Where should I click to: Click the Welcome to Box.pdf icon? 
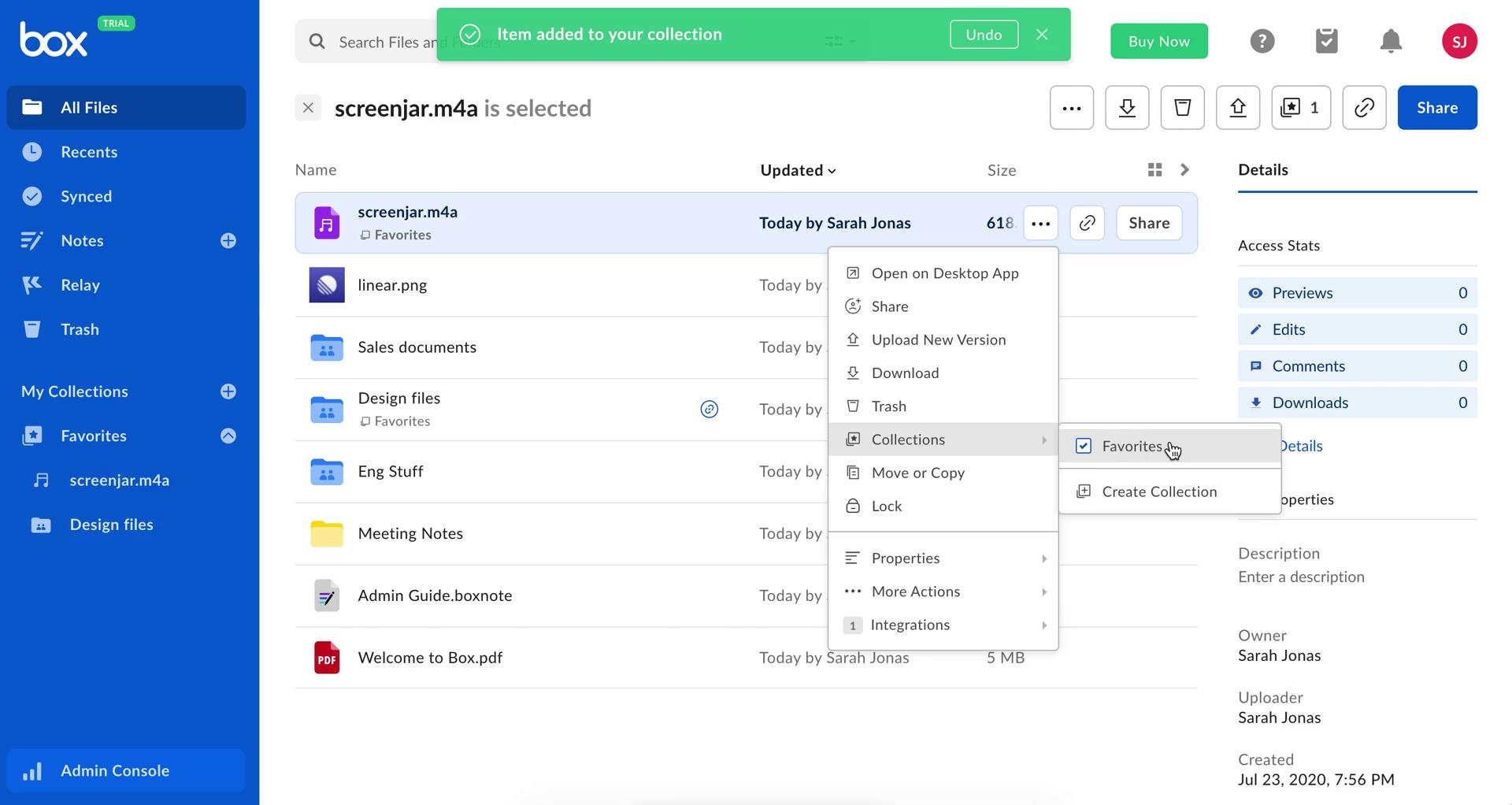click(x=327, y=658)
